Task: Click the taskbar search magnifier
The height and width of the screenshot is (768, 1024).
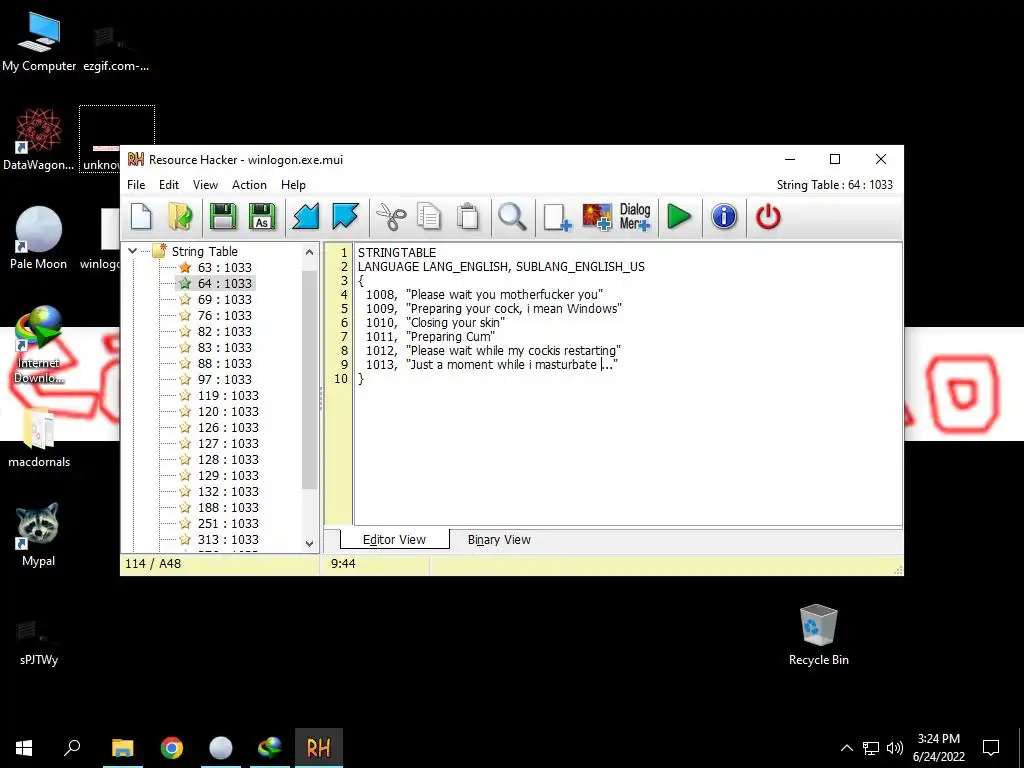Action: [x=72, y=748]
